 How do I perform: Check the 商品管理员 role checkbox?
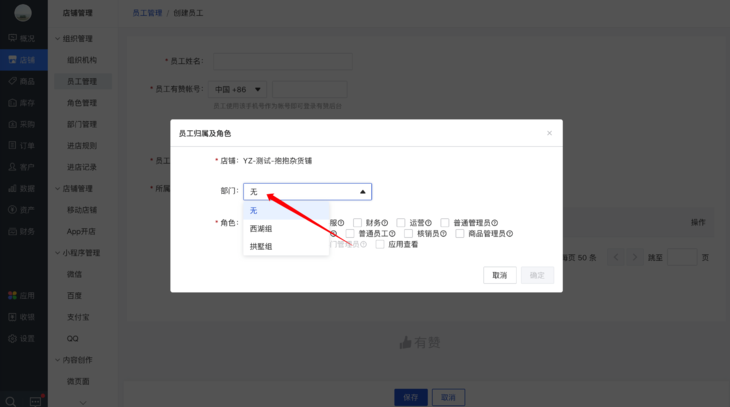click(460, 233)
